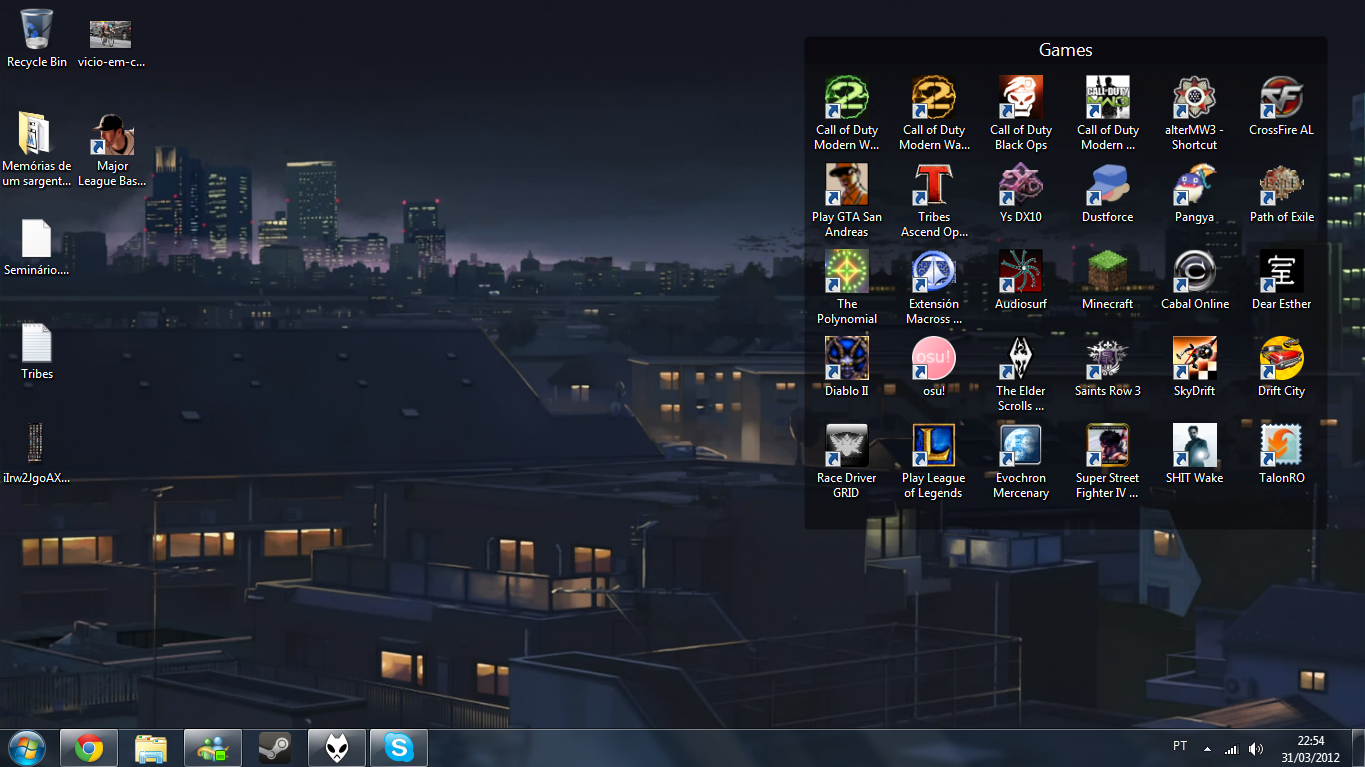
Task: Open foobar2000 alien icon in taskbar
Action: click(x=336, y=748)
